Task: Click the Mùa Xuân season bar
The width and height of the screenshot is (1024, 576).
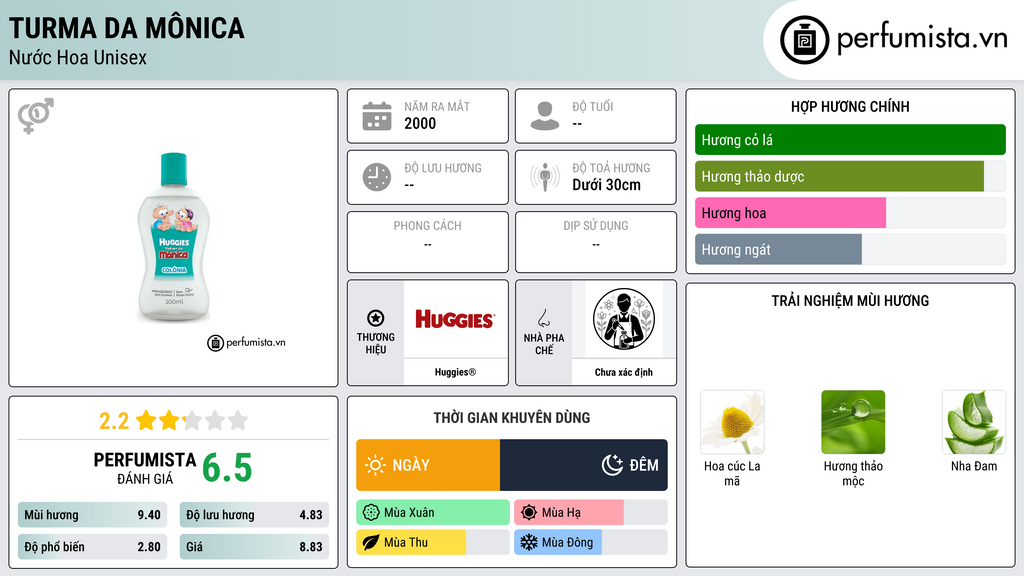Action: [433, 513]
